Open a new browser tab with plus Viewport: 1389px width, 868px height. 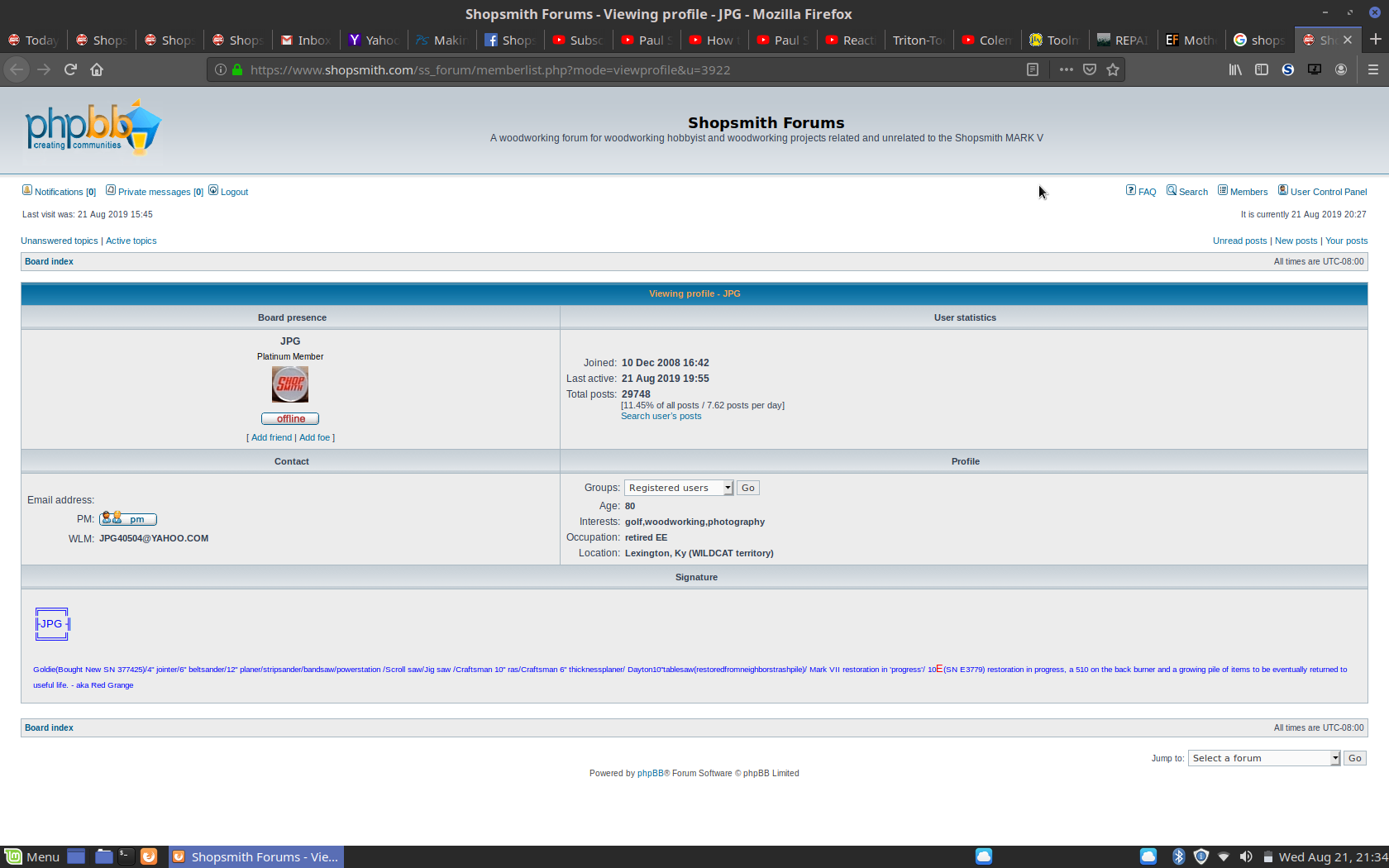1375,39
